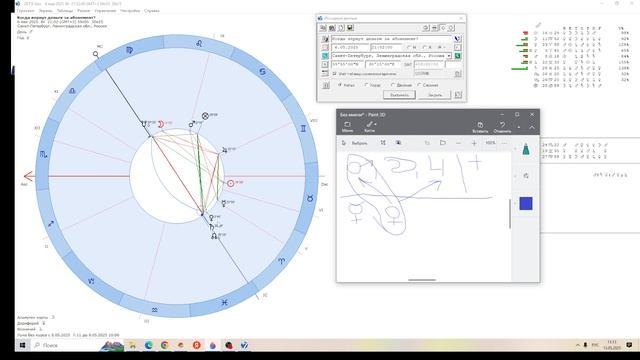Screen dimensions: 640x360
Task: Show hidden tray icons on the taskbar
Action: pyautogui.click(x=578, y=345)
